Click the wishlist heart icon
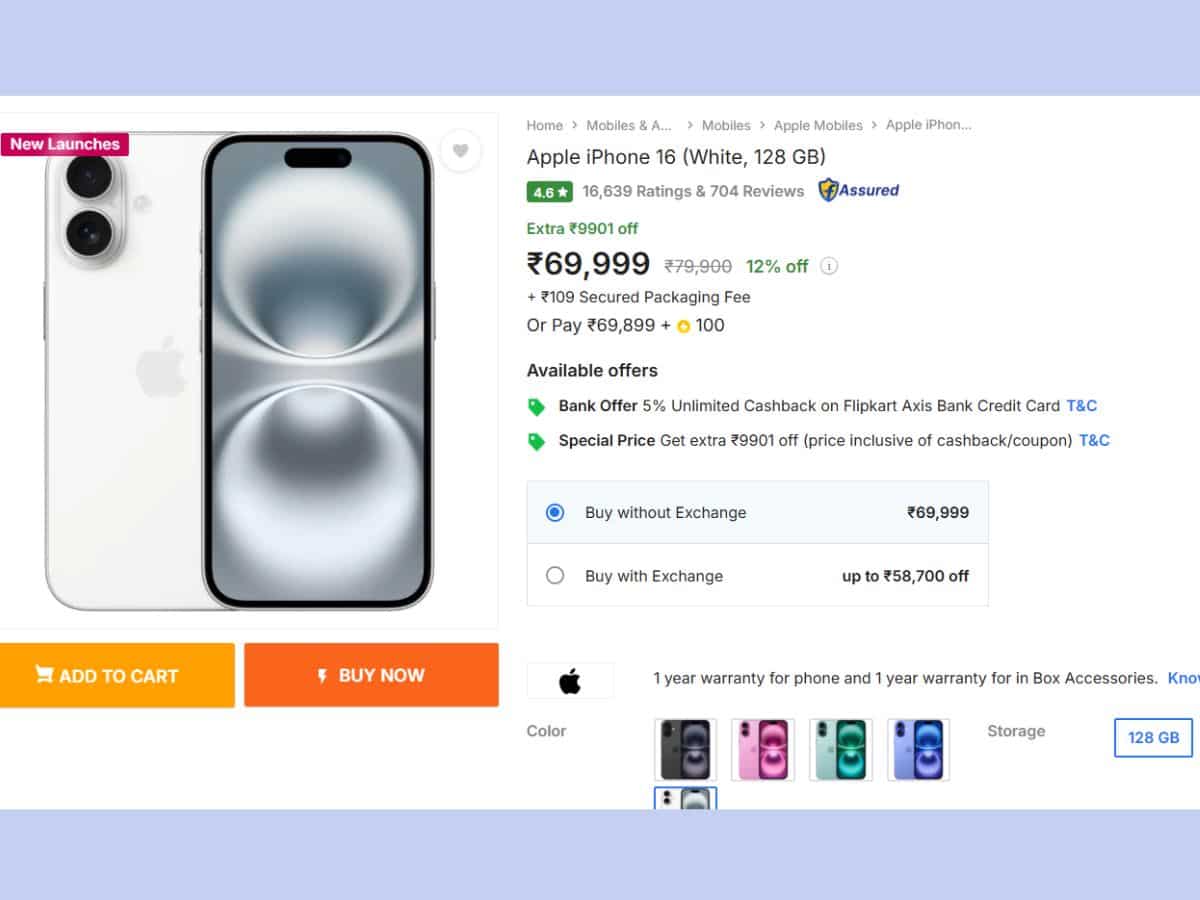This screenshot has height=900, width=1200. (461, 151)
